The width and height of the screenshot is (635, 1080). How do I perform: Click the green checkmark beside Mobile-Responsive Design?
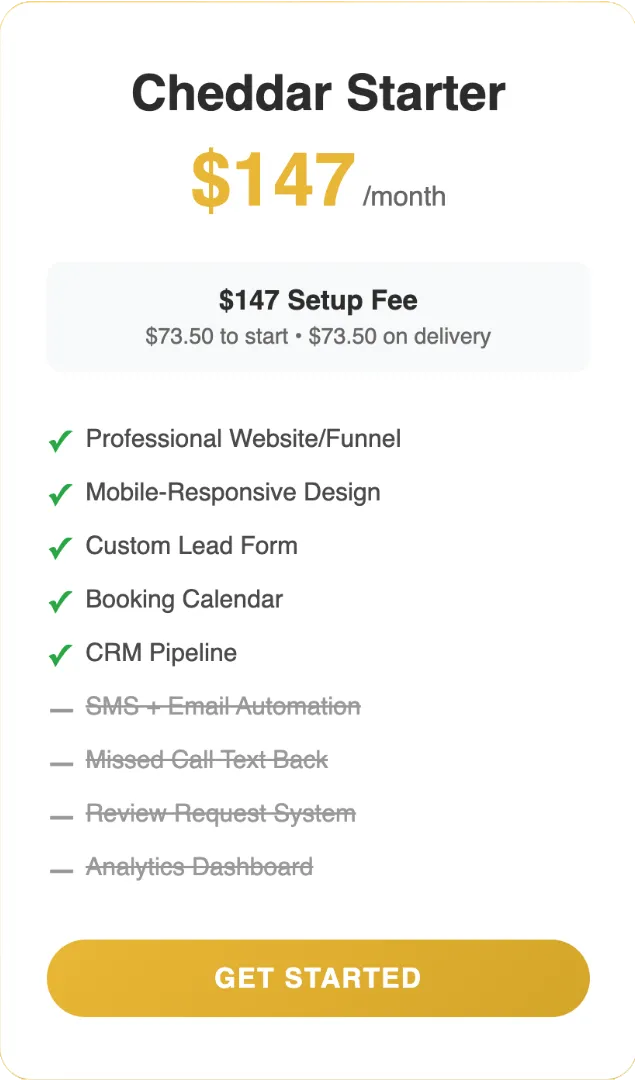[x=61, y=494]
